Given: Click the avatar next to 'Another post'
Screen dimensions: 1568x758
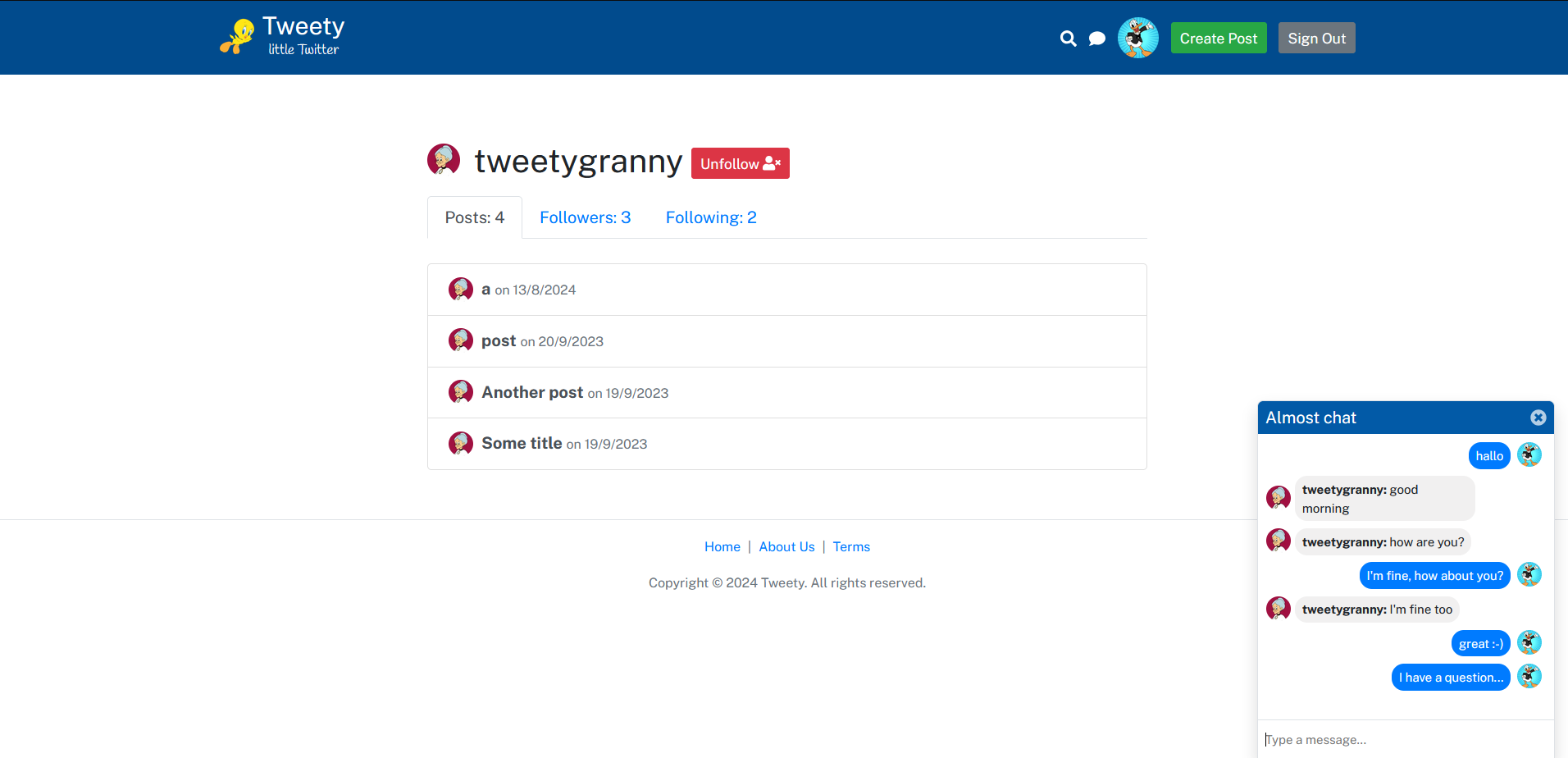Looking at the screenshot, I should pos(461,391).
